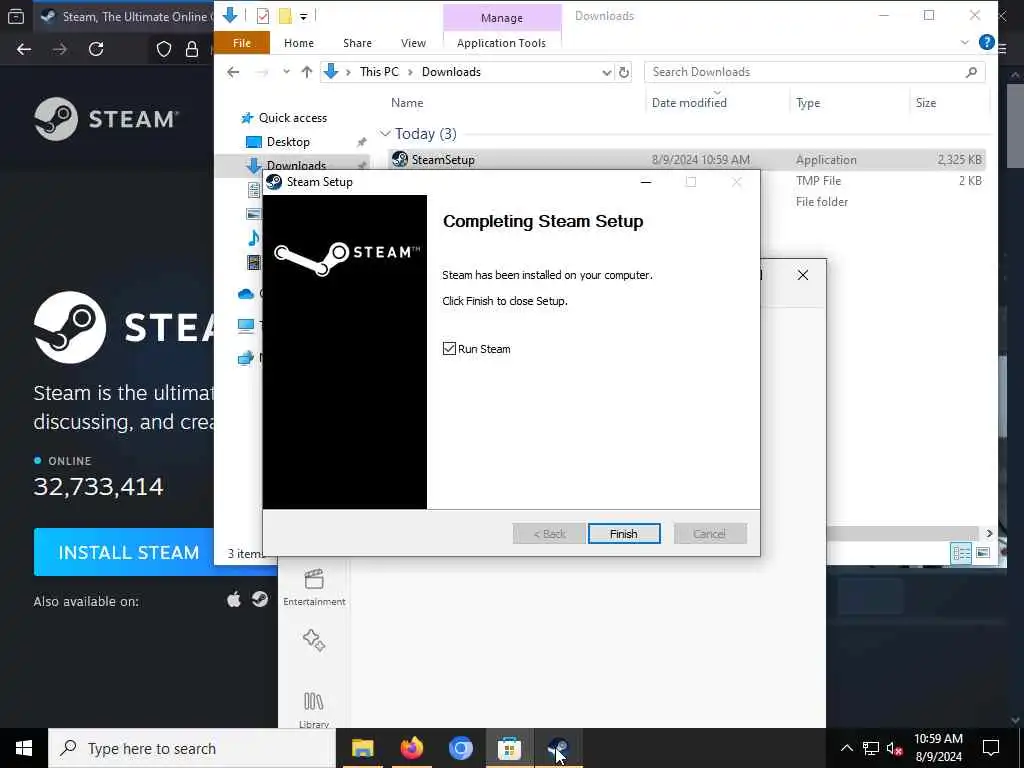
Task: Click the Steam logo on webpage header
Action: click(106, 119)
